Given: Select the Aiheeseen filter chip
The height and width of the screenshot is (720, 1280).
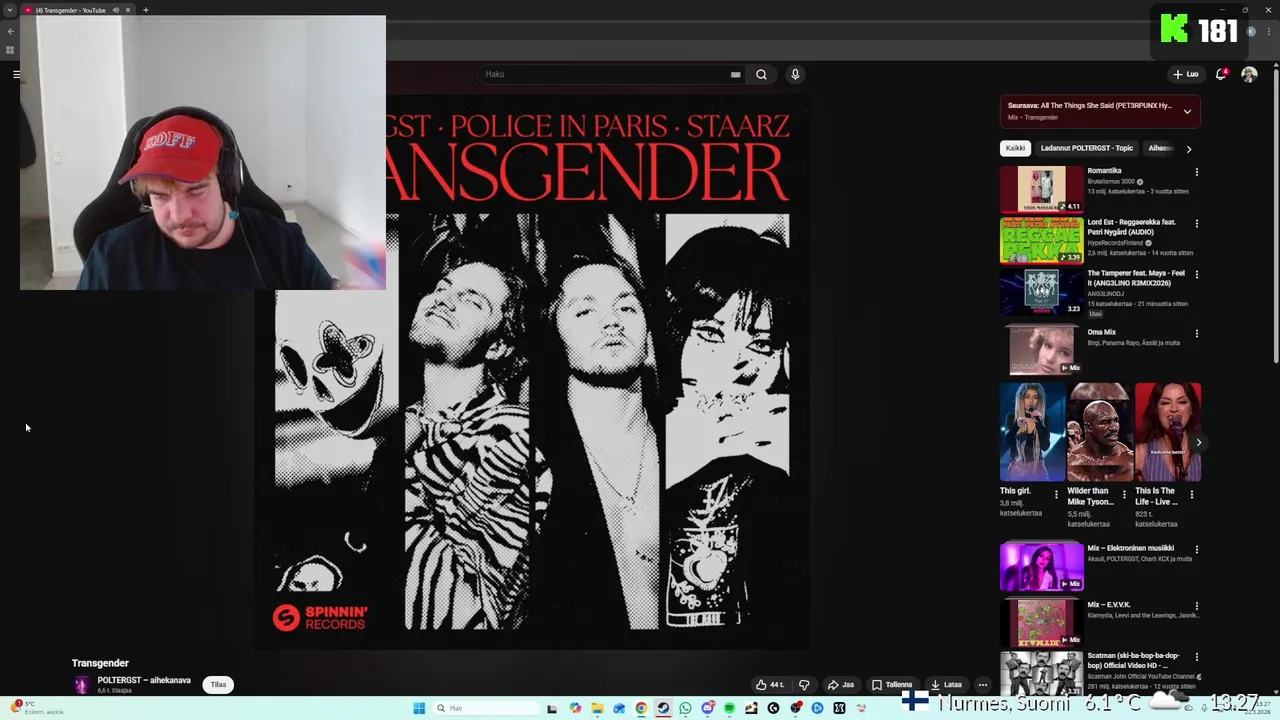Looking at the screenshot, I should point(1160,148).
